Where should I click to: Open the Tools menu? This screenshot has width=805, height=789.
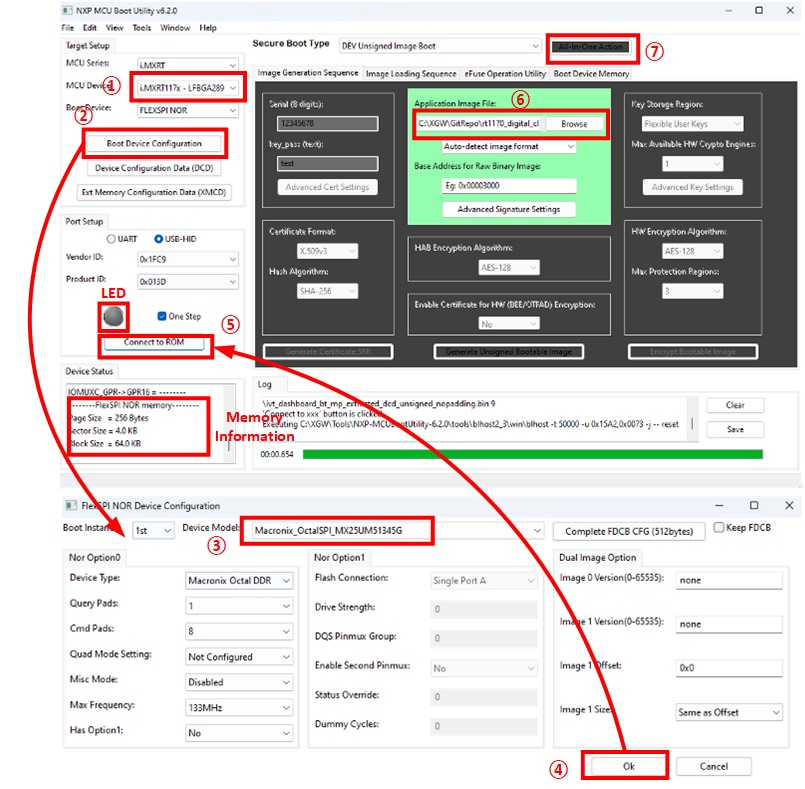tap(142, 28)
